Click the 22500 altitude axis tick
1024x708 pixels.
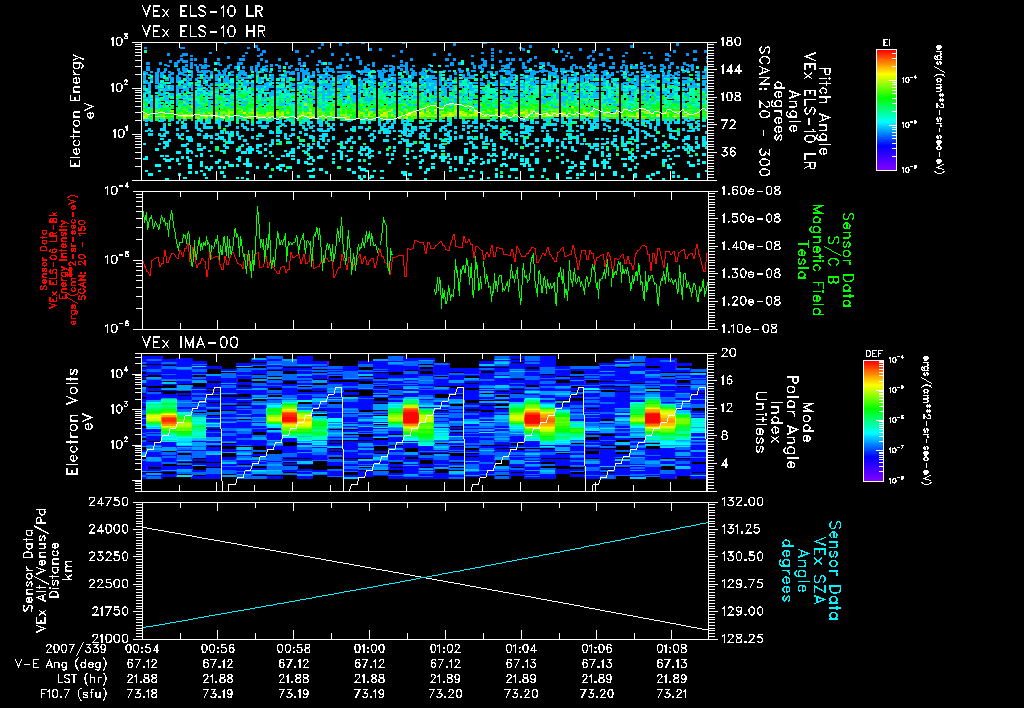click(108, 584)
